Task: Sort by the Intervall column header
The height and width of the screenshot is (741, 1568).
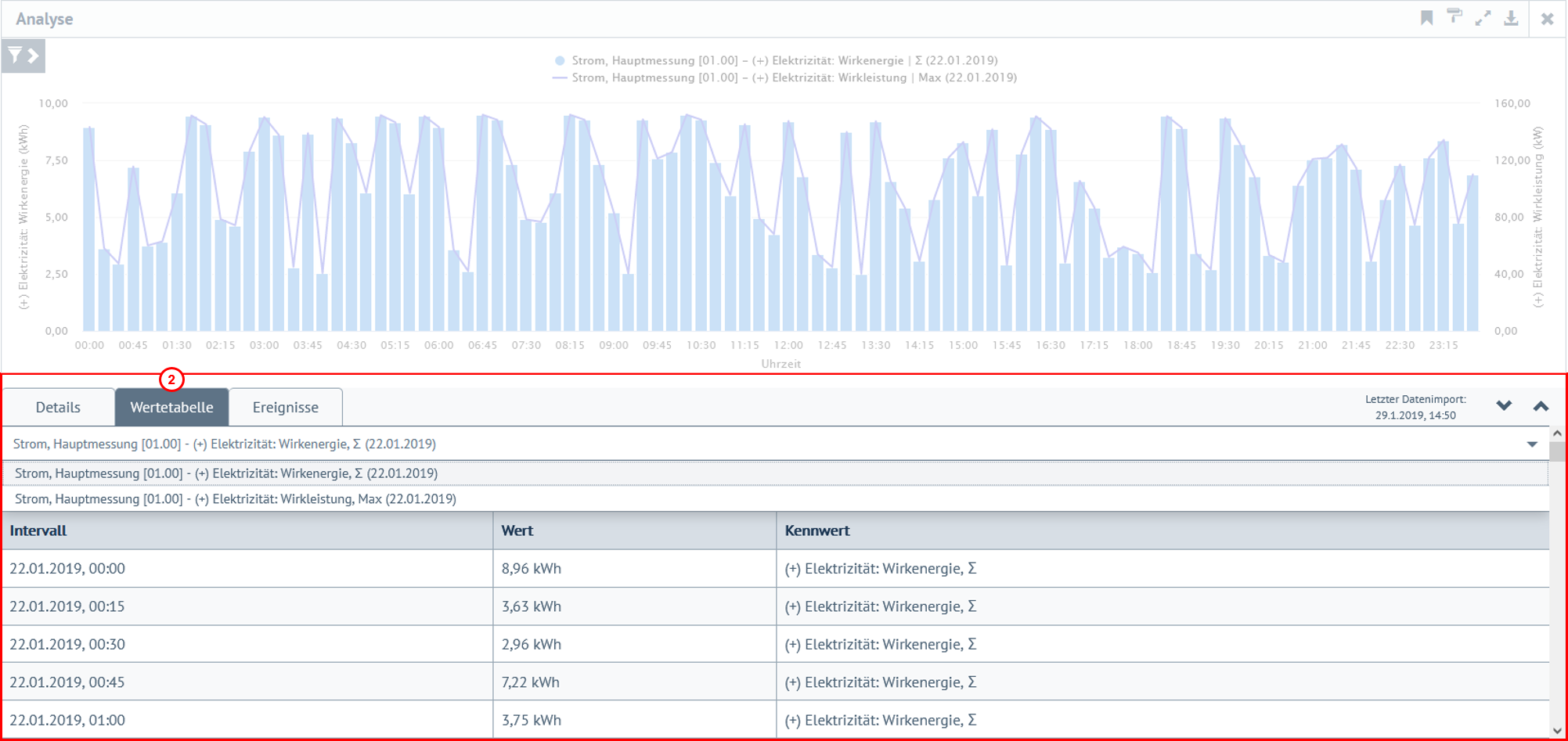Action: 38,531
